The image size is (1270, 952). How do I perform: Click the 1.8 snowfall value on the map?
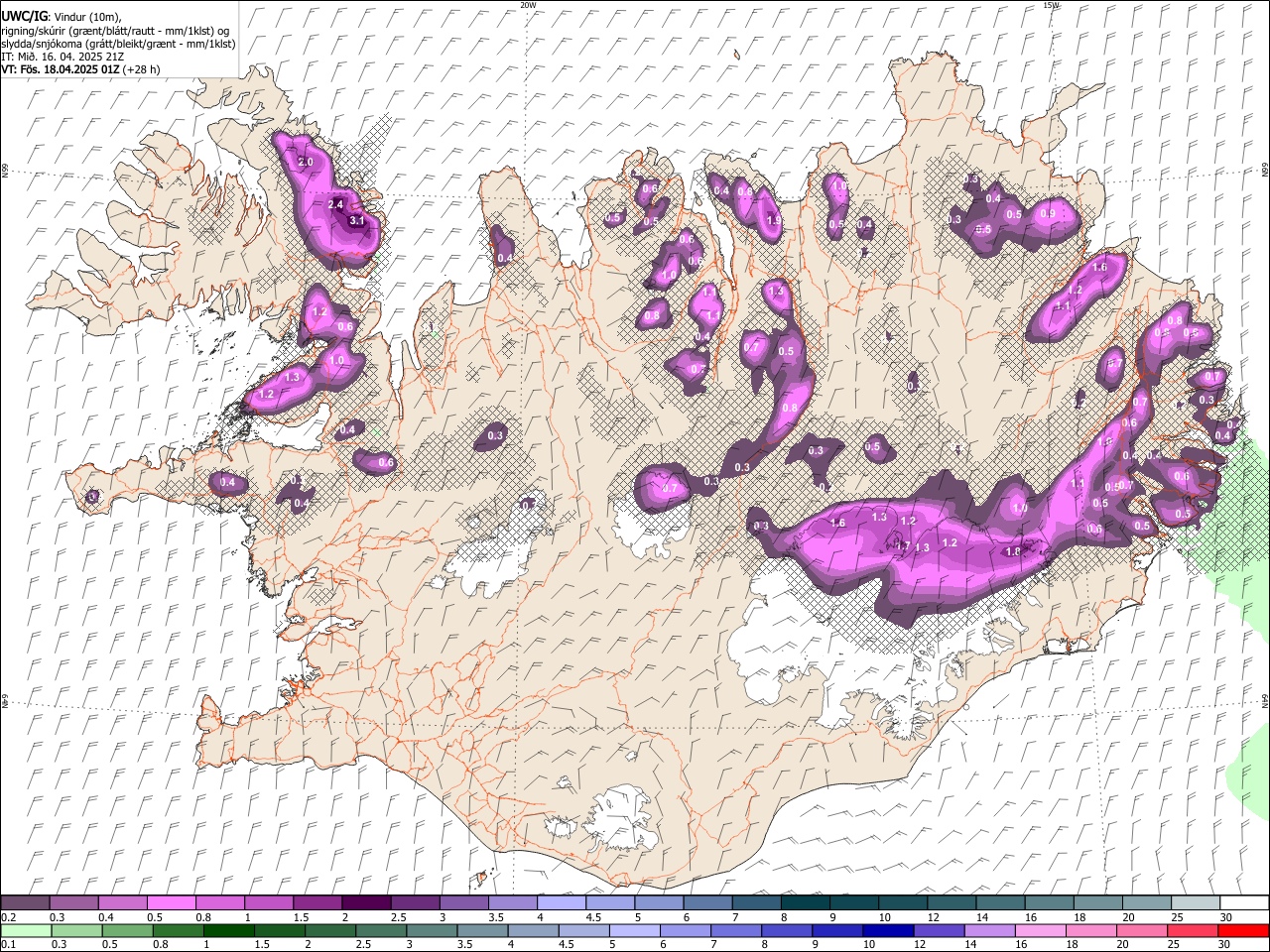[x=1013, y=552]
